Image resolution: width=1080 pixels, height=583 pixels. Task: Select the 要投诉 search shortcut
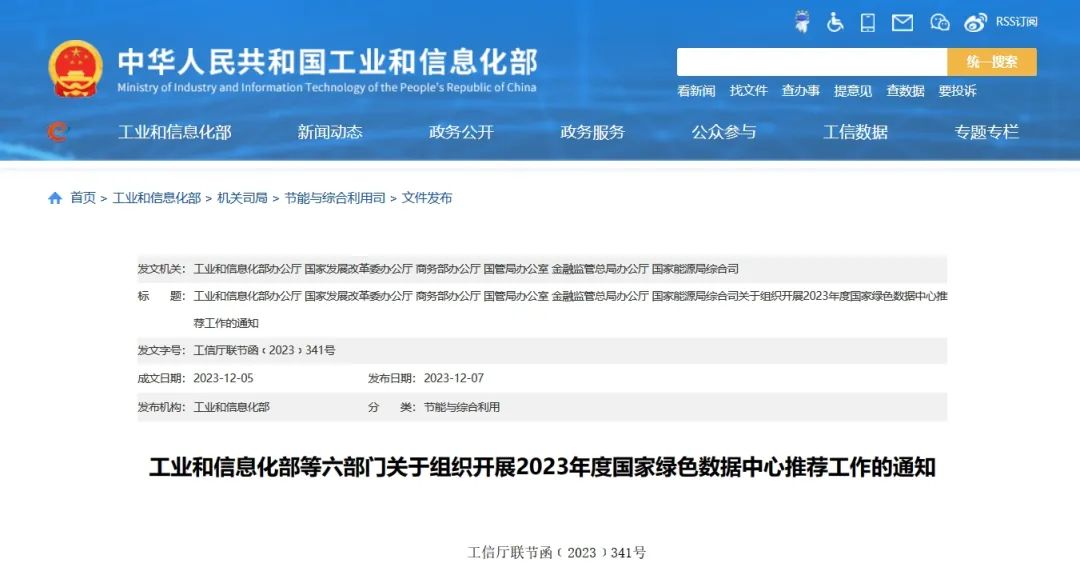point(957,91)
